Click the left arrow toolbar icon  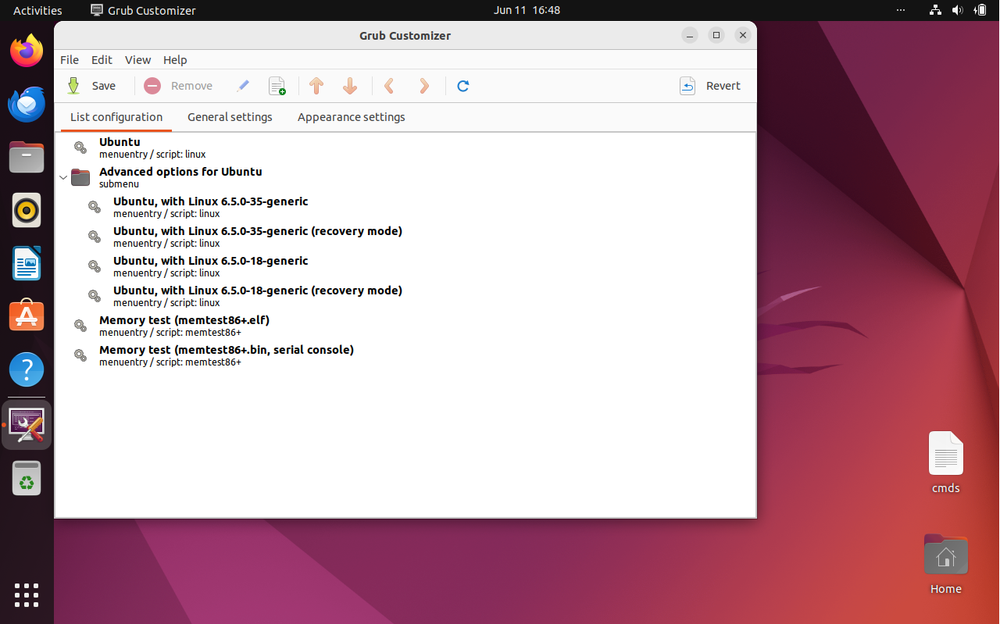[x=389, y=86]
